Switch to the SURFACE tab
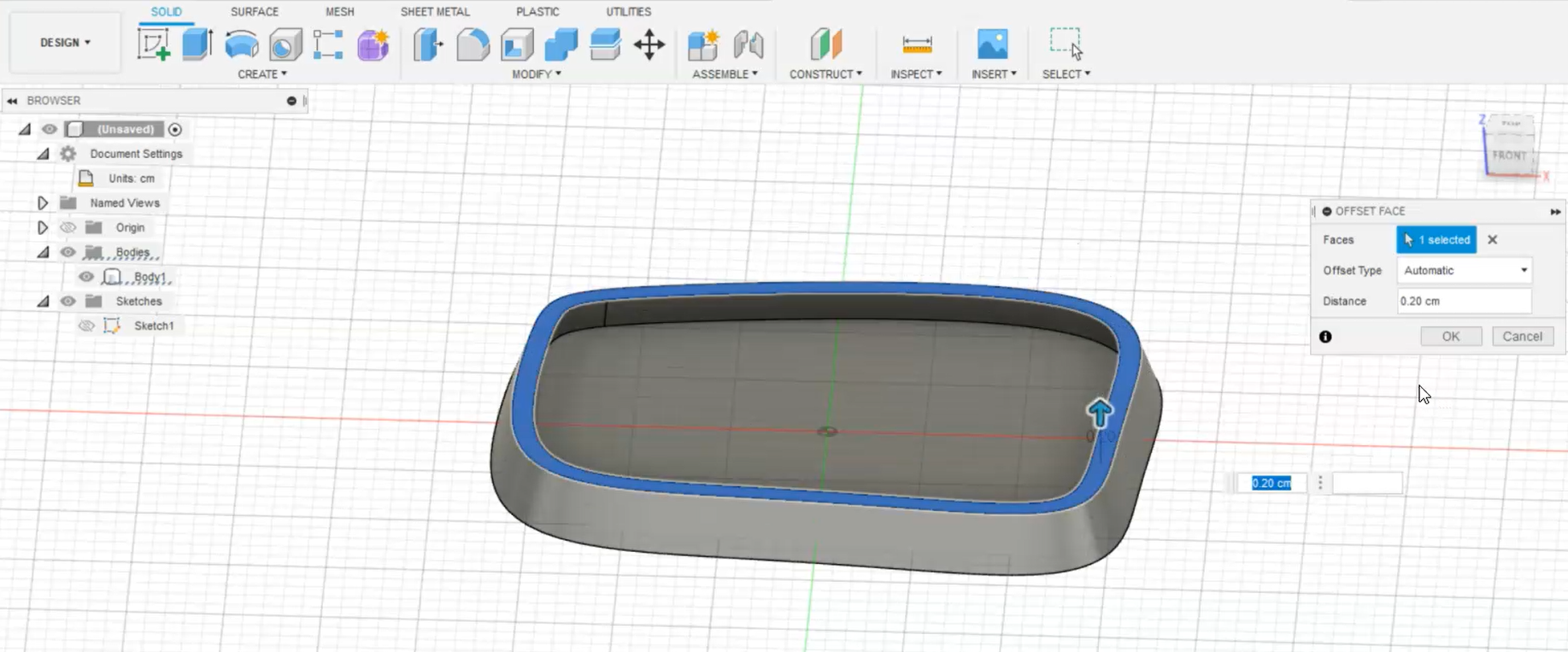Image resolution: width=1568 pixels, height=652 pixels. click(x=254, y=12)
